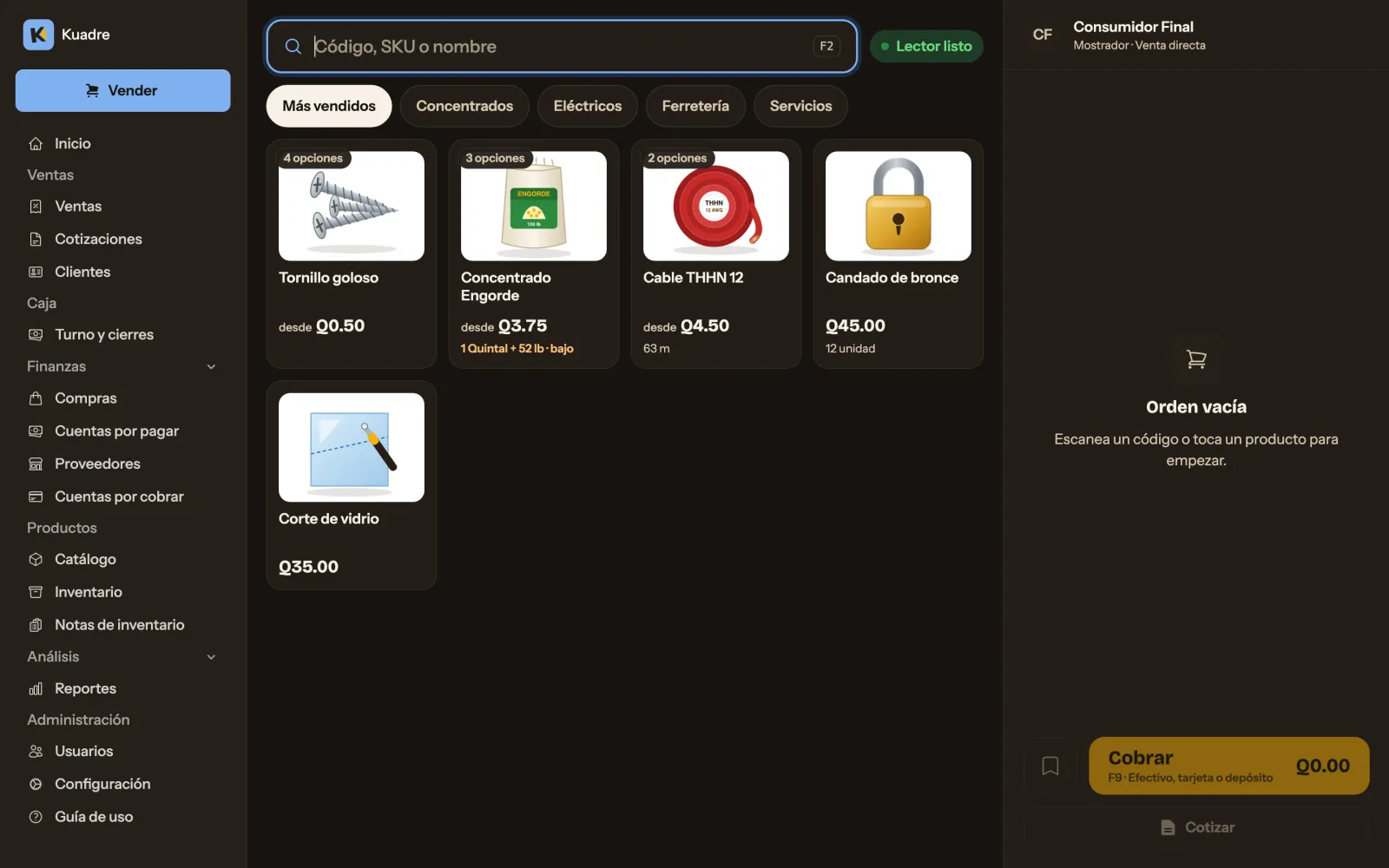Viewport: 1389px width, 868px height.
Task: Open Proveedores store icon
Action: 36,464
